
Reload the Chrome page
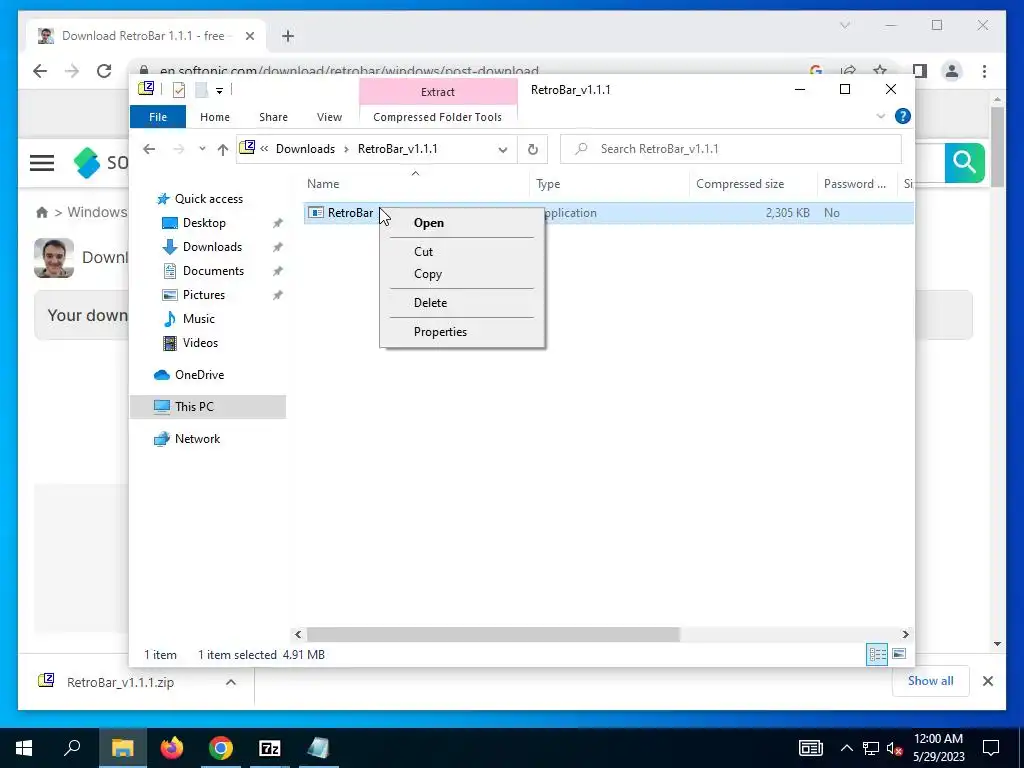(x=104, y=71)
